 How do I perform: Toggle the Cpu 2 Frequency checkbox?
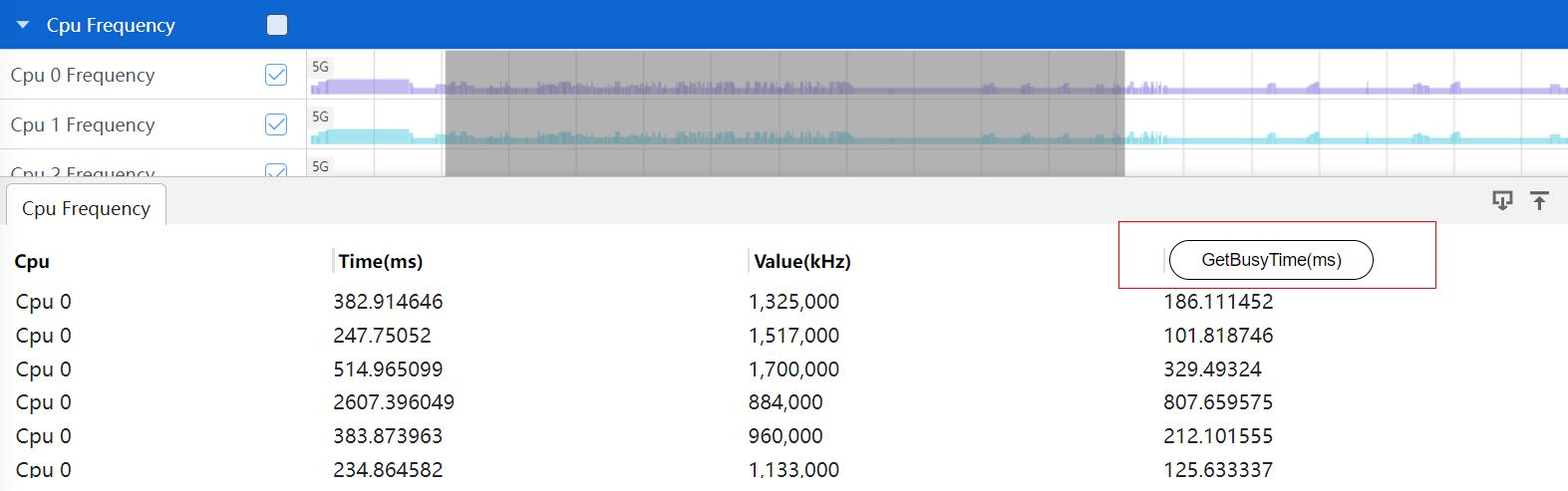coord(276,171)
